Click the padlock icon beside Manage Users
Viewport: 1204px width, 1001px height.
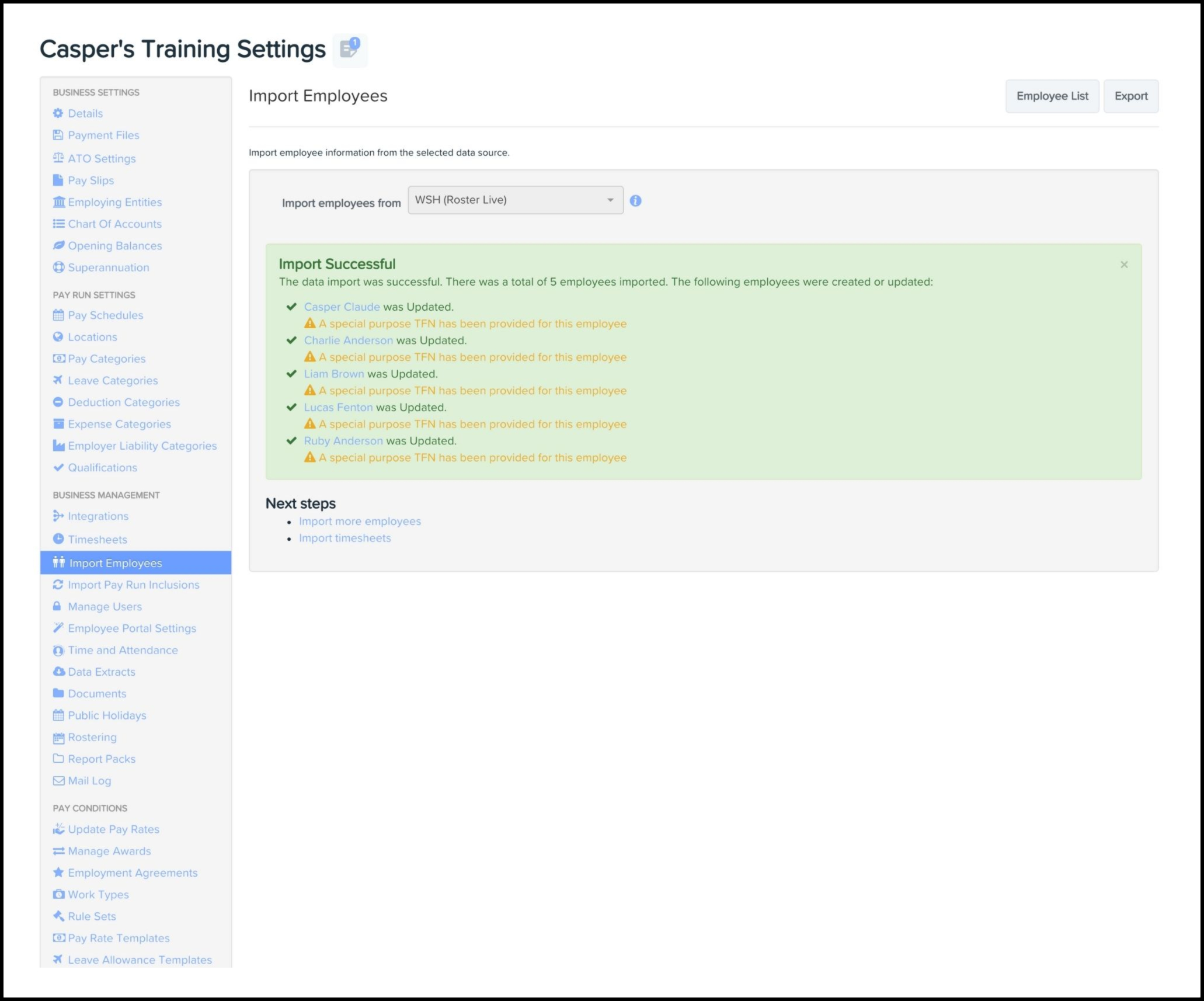click(x=57, y=606)
